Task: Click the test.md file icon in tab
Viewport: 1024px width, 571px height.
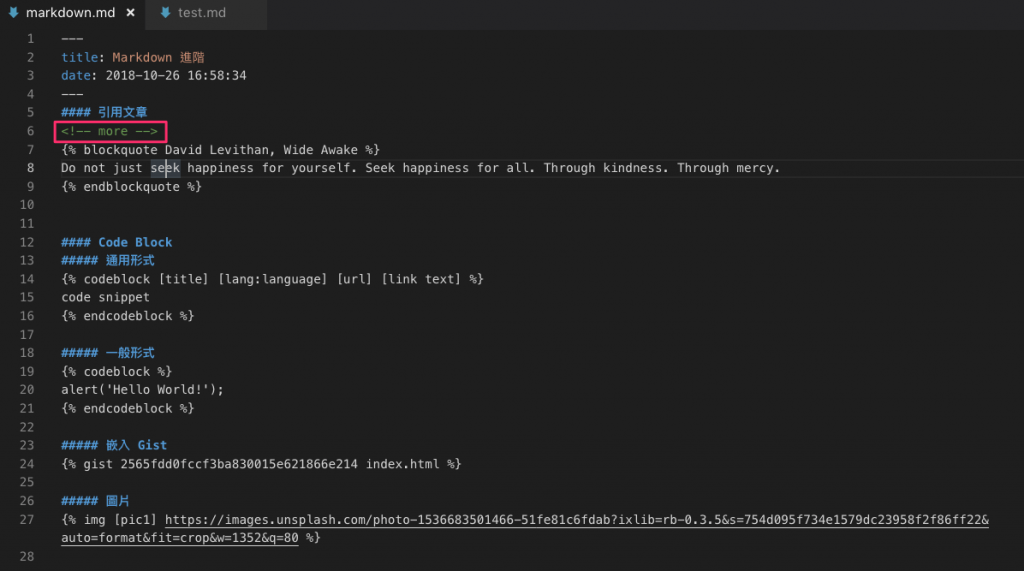Action: pos(165,12)
